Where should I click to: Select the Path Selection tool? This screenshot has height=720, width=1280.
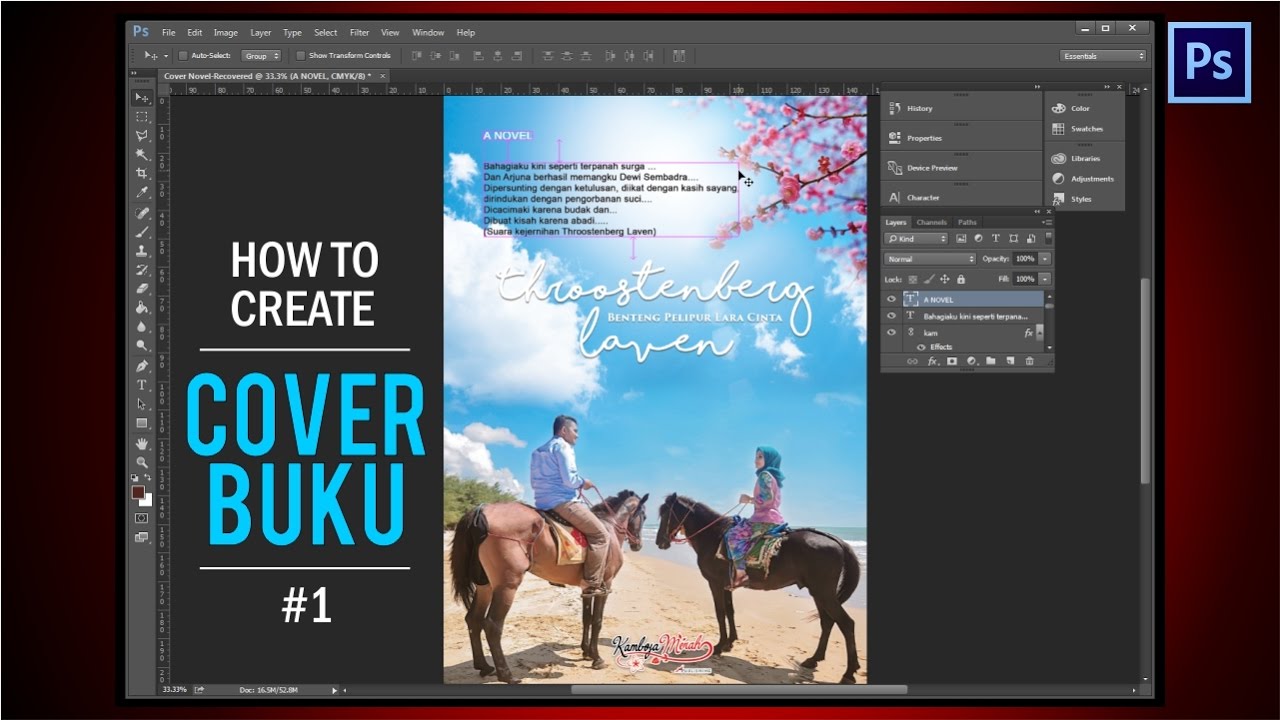point(142,404)
